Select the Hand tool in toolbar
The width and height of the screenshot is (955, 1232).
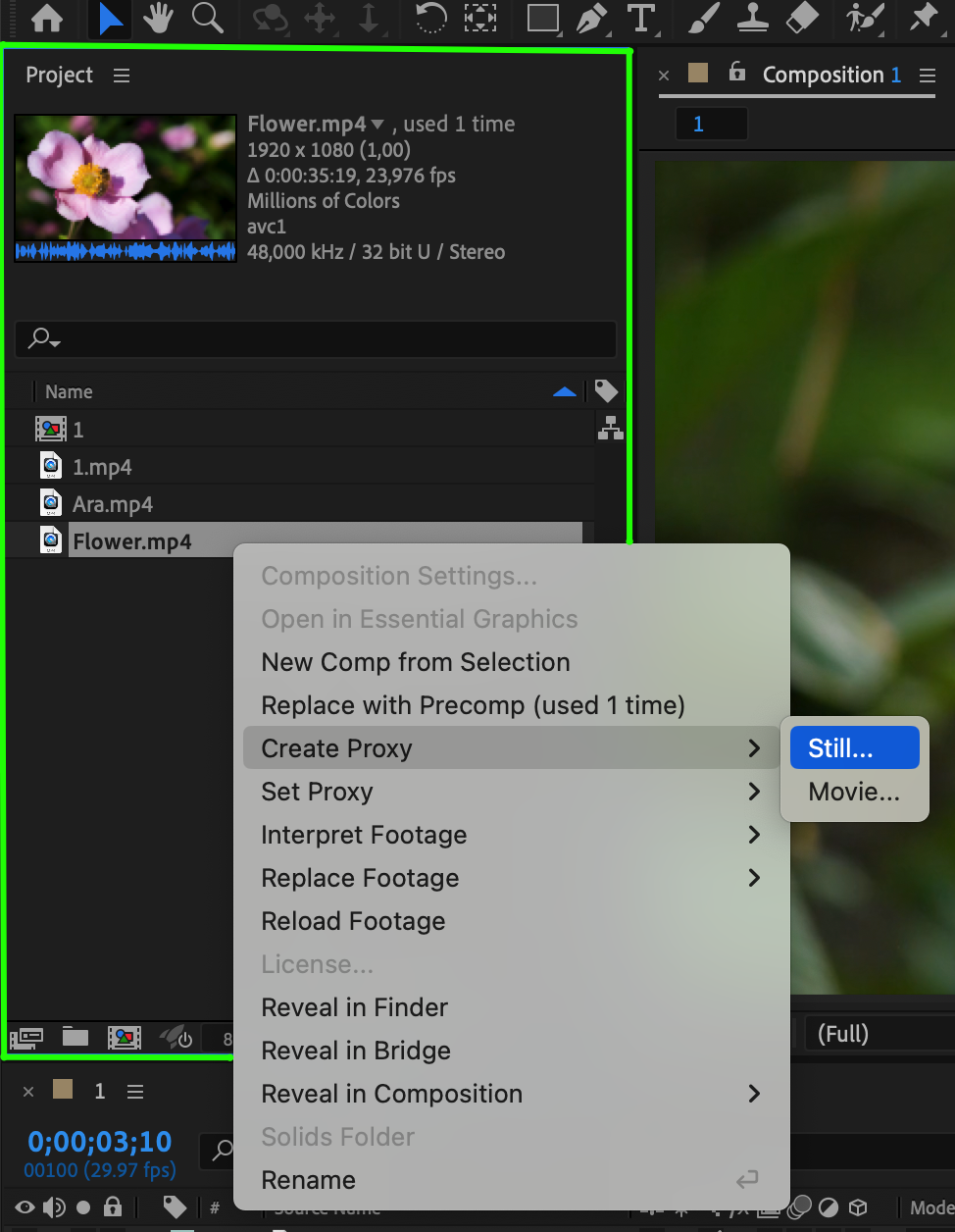(x=158, y=18)
